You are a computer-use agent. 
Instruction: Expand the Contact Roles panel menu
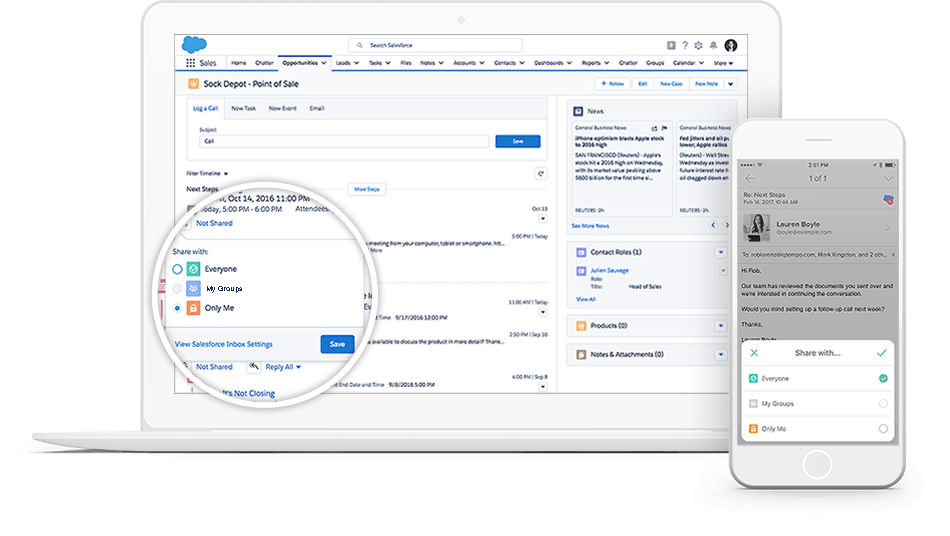point(721,252)
